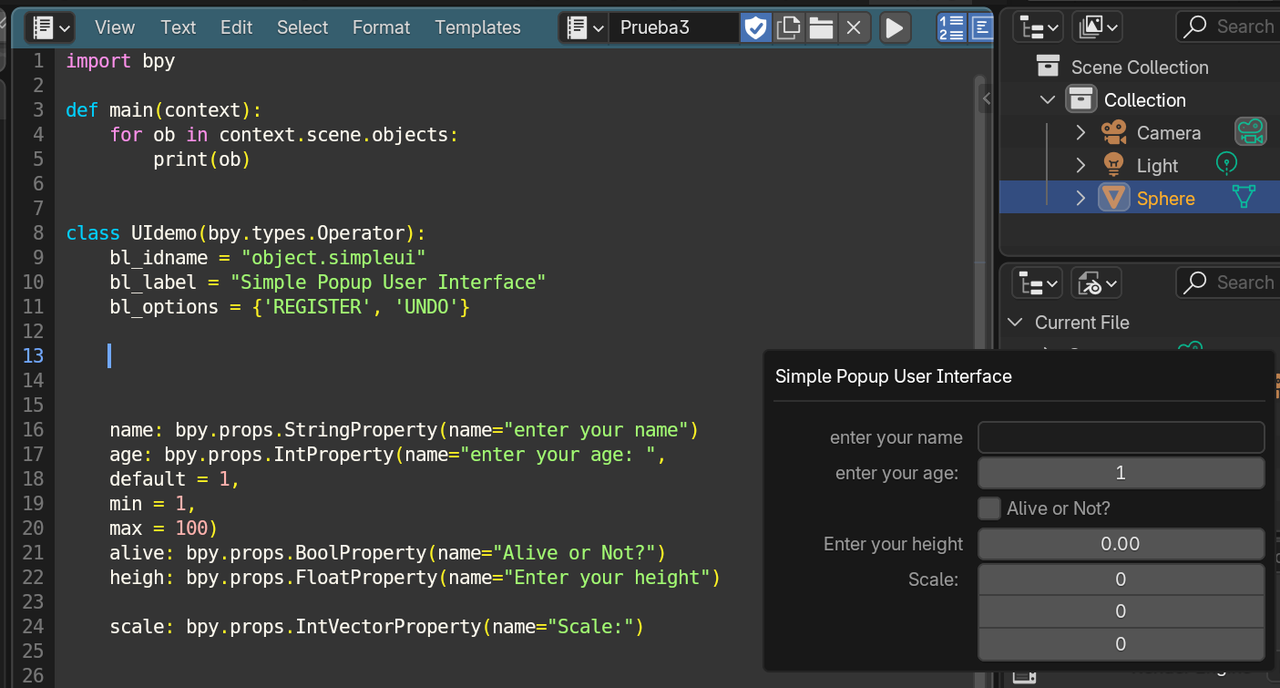The image size is (1280, 688).
Task: Click the orange Camera object icon
Action: click(1113, 132)
